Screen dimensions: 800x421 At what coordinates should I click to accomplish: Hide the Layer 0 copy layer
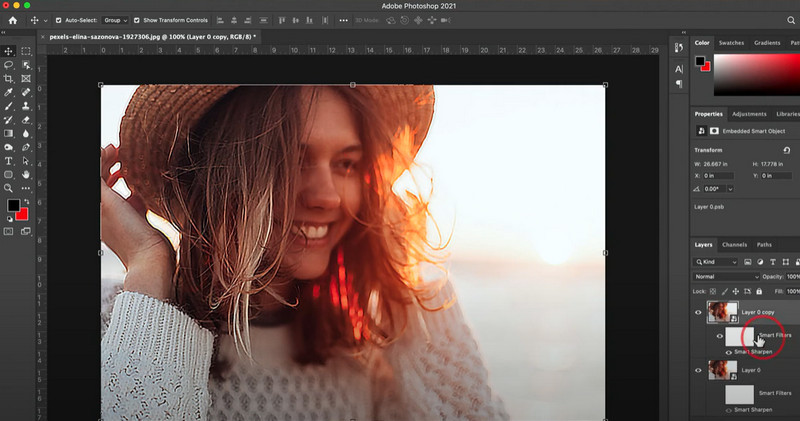click(698, 312)
